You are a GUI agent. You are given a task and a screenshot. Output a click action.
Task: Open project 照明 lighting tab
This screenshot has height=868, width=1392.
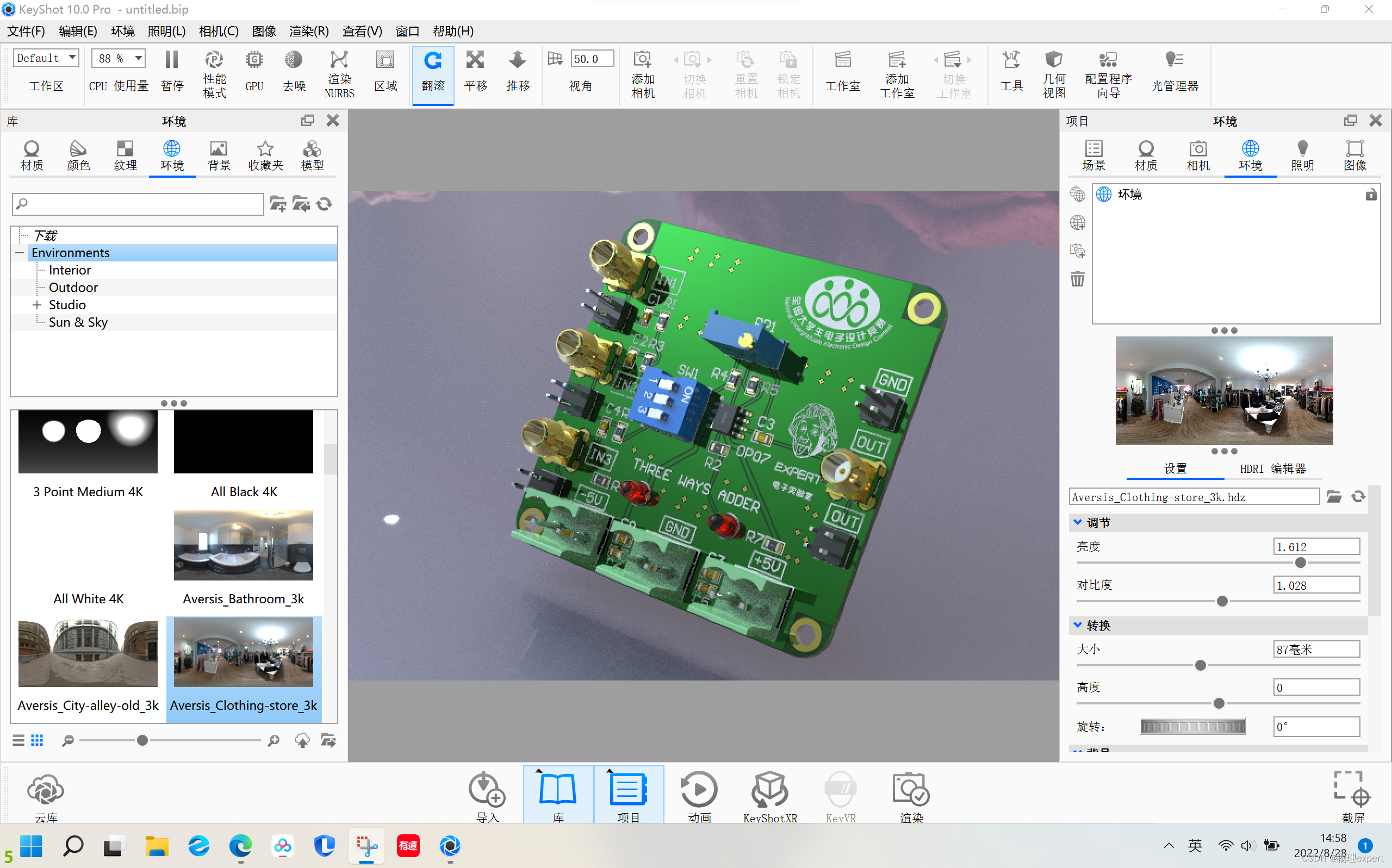[x=1302, y=155]
